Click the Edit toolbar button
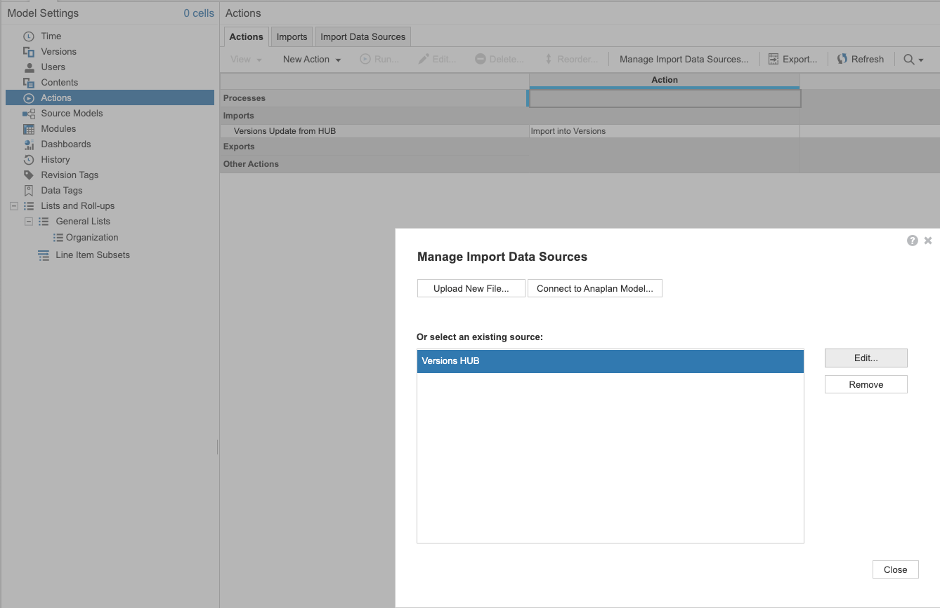The width and height of the screenshot is (941, 608). (437, 59)
